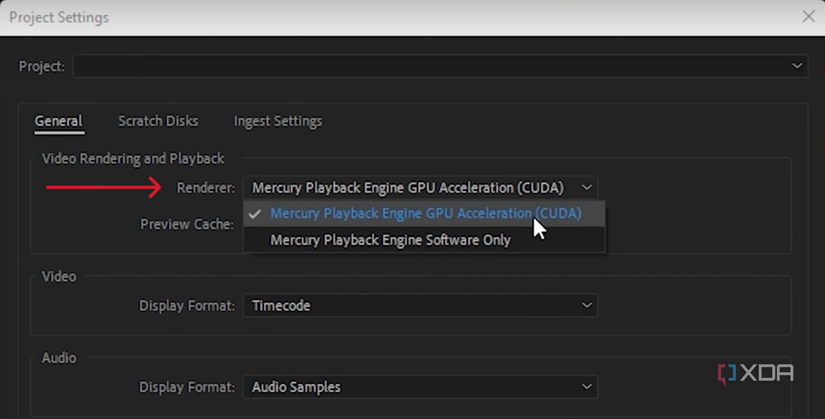The width and height of the screenshot is (825, 419).
Task: Open the Audio Display Format dropdown showing Audio Samples
Action: [x=420, y=387]
